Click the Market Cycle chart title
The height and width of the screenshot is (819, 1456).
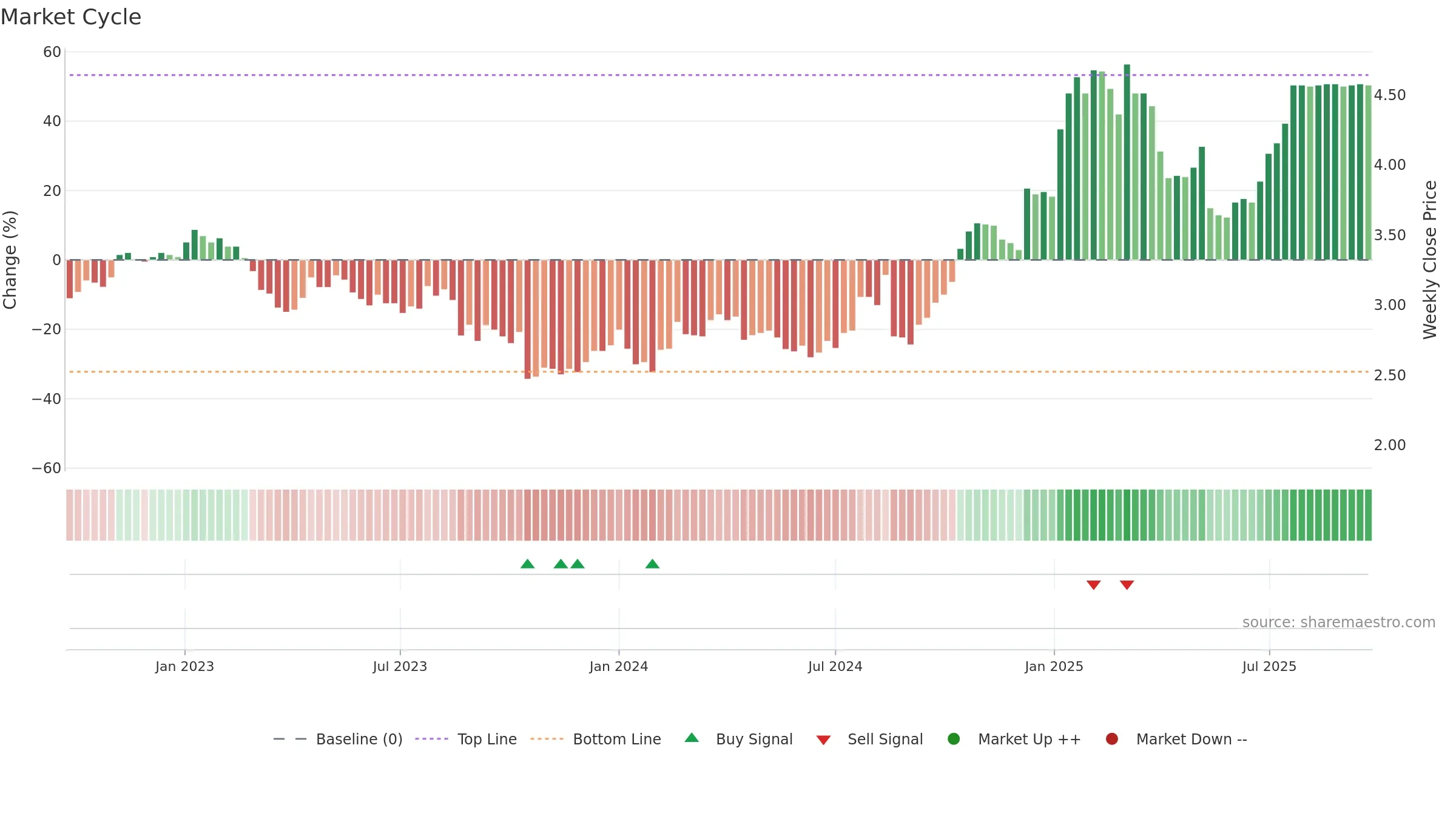pos(71,17)
